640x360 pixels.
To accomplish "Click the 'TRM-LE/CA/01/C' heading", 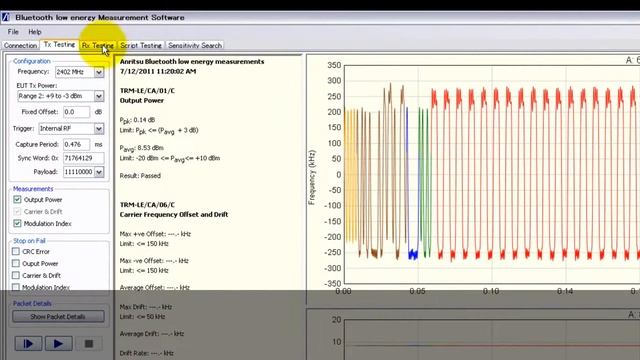I will tap(147, 91).
